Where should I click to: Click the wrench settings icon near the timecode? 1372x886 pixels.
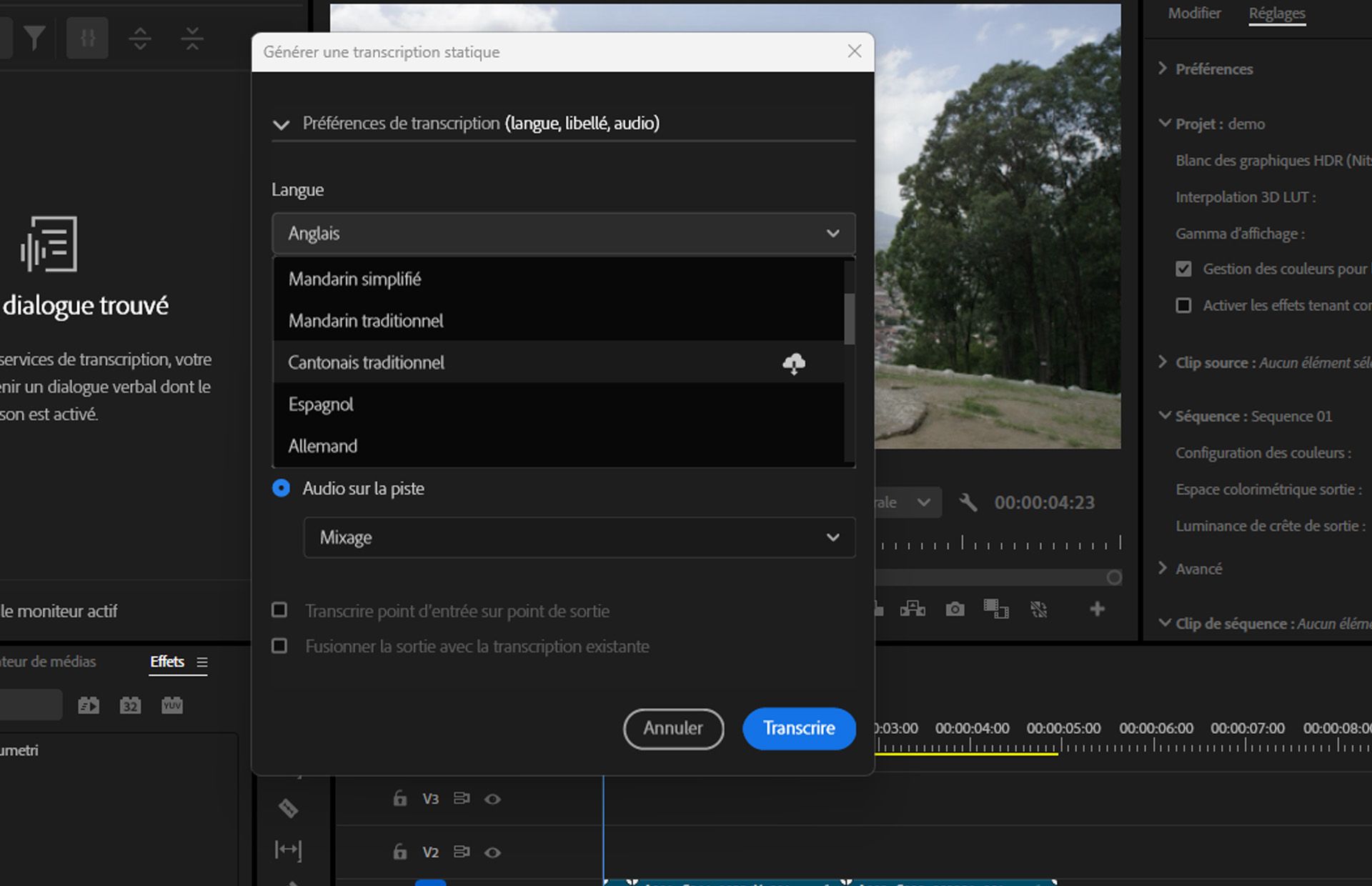tap(968, 502)
